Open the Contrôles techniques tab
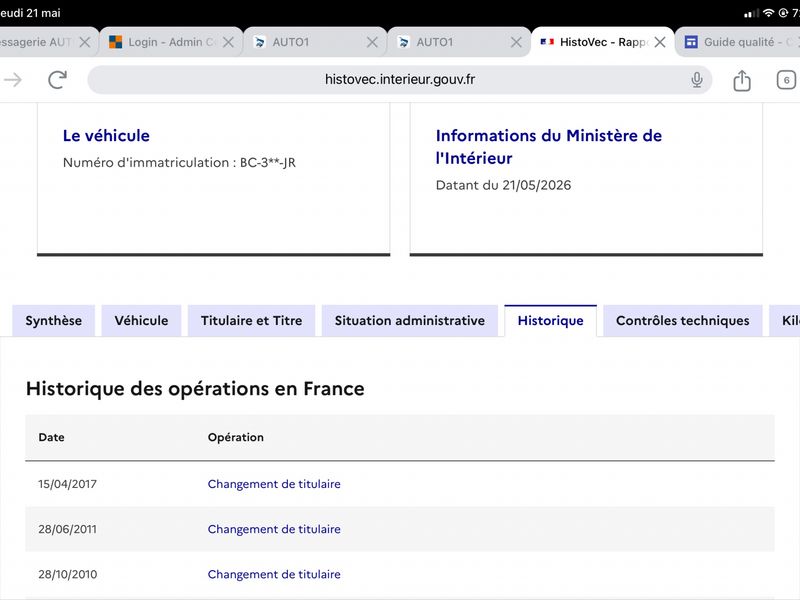Viewport: 800px width, 600px height. click(683, 320)
